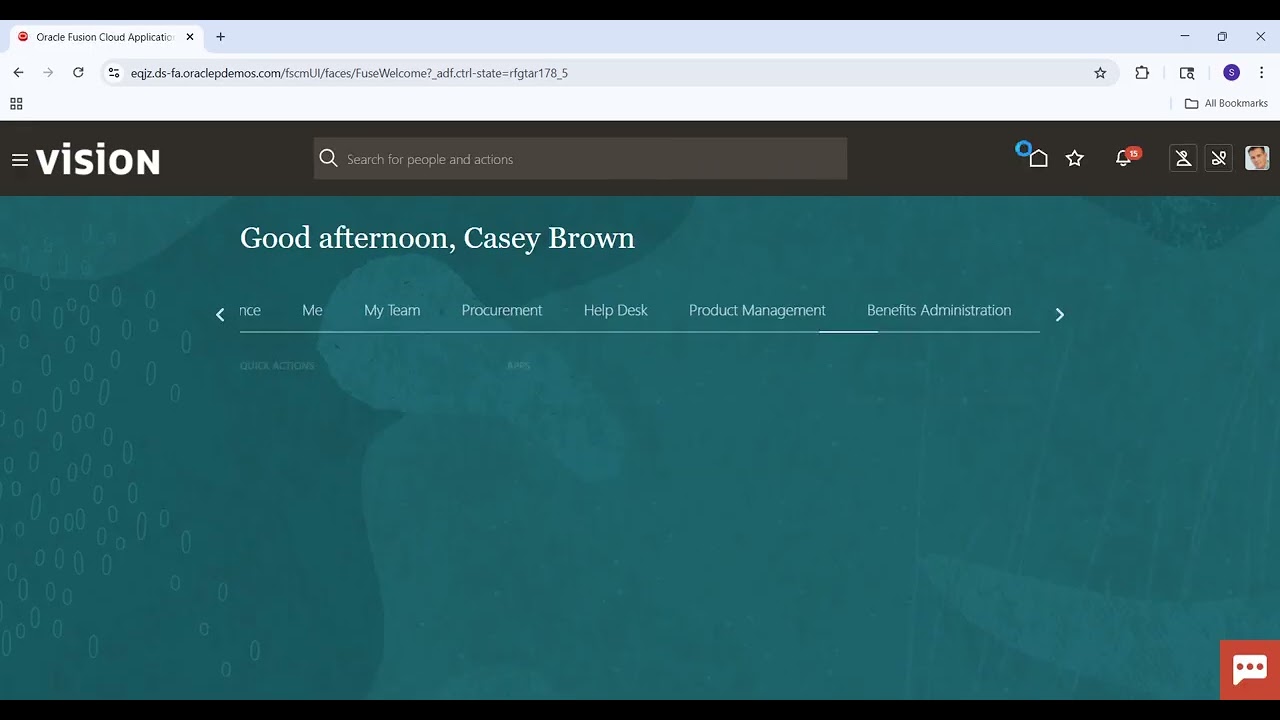The width and height of the screenshot is (1280, 720).
Task: Open the Chrome profile S avatar
Action: tap(1231, 73)
